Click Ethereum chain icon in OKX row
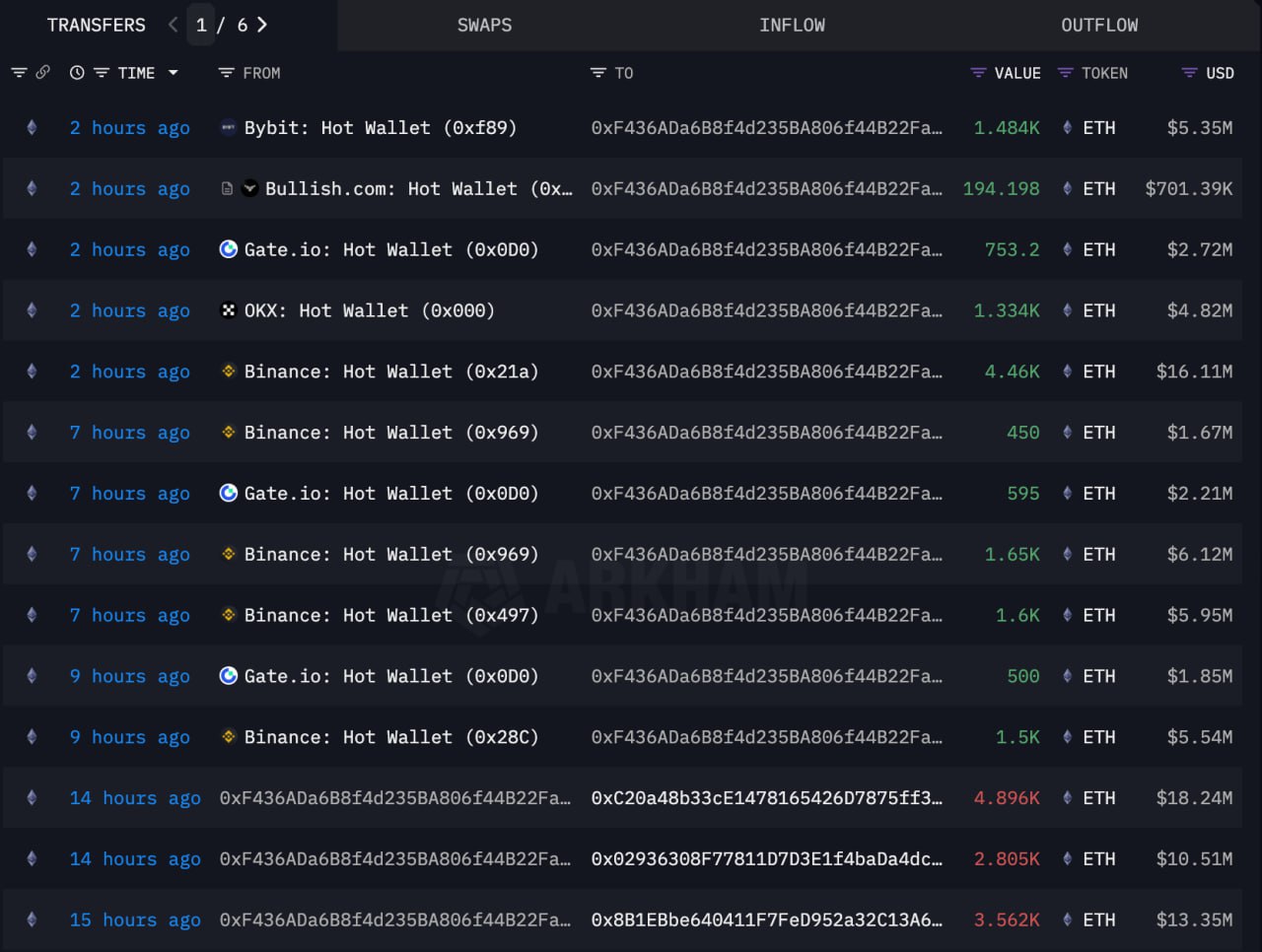Image resolution: width=1262 pixels, height=952 pixels. 32,310
